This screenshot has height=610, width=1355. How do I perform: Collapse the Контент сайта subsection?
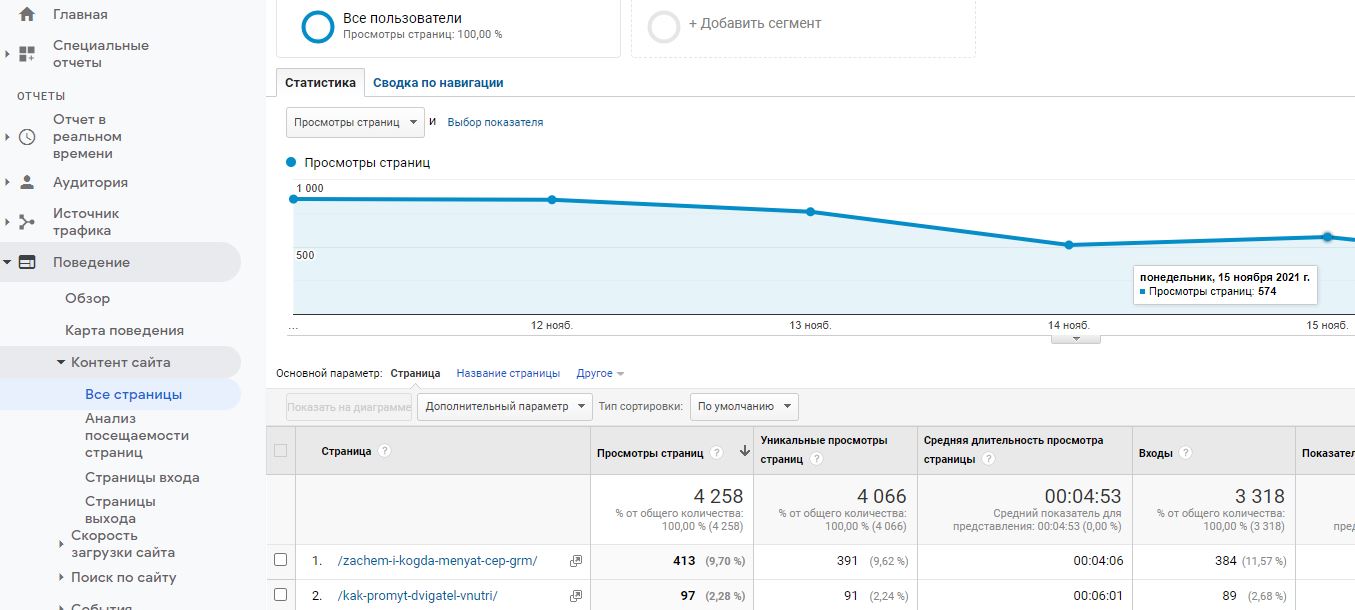pyautogui.click(x=61, y=362)
